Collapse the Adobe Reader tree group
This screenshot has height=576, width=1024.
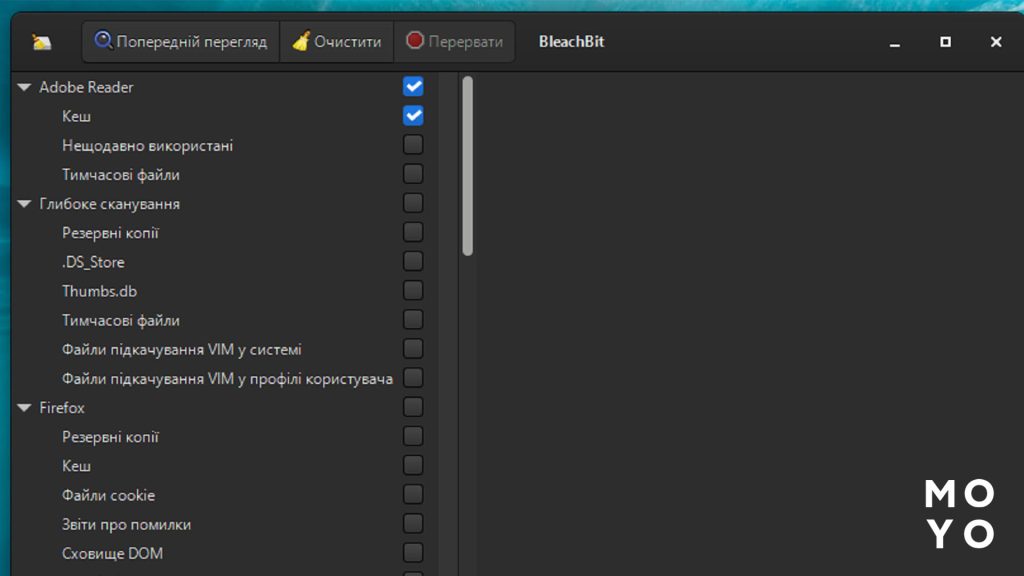24,87
